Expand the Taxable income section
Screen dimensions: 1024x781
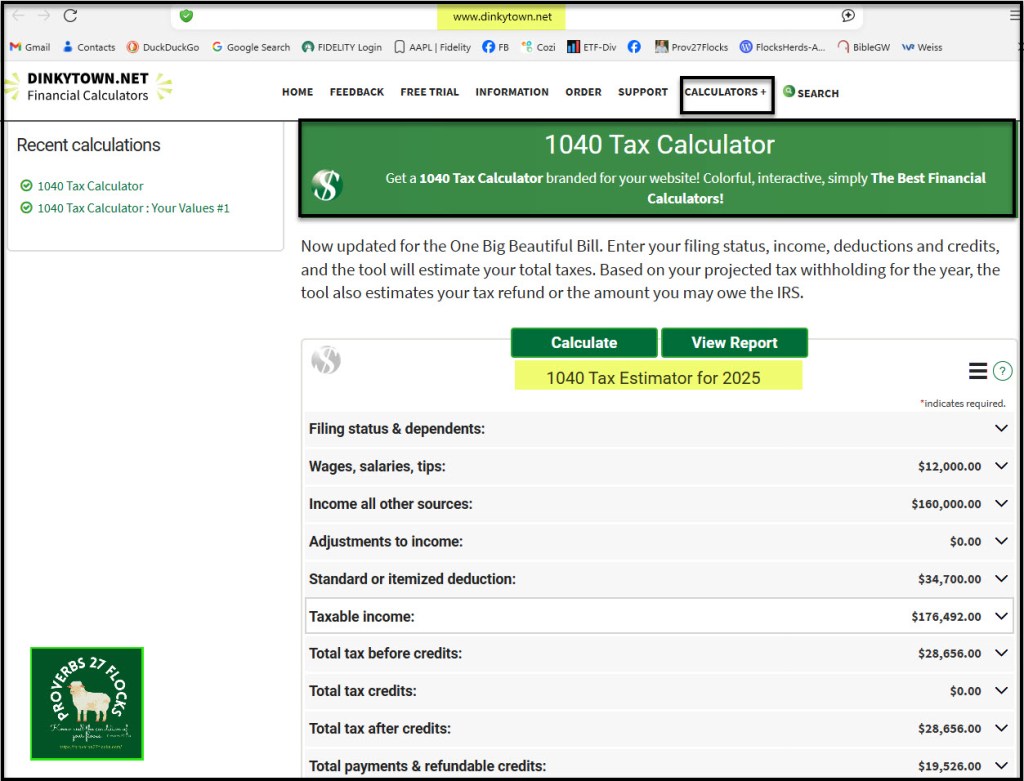click(x=1002, y=616)
